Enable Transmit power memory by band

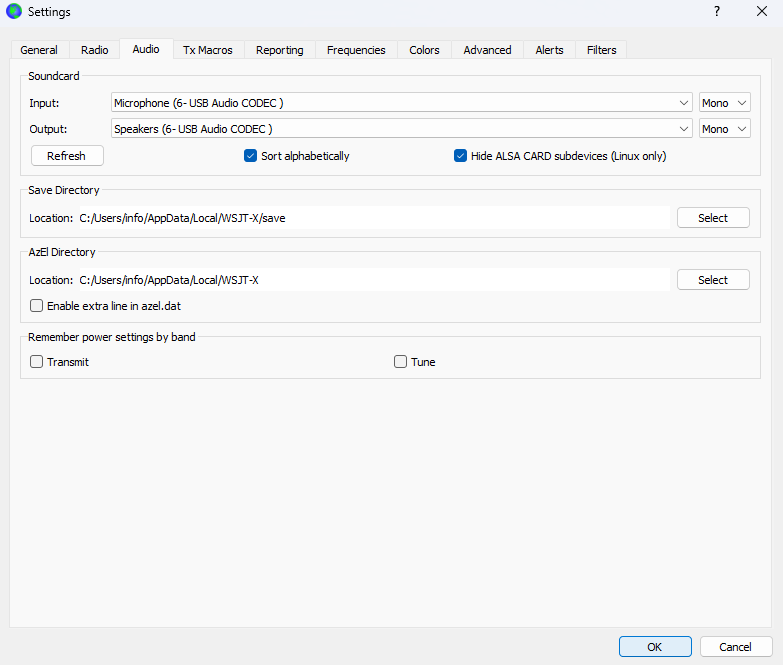pyautogui.click(x=37, y=362)
